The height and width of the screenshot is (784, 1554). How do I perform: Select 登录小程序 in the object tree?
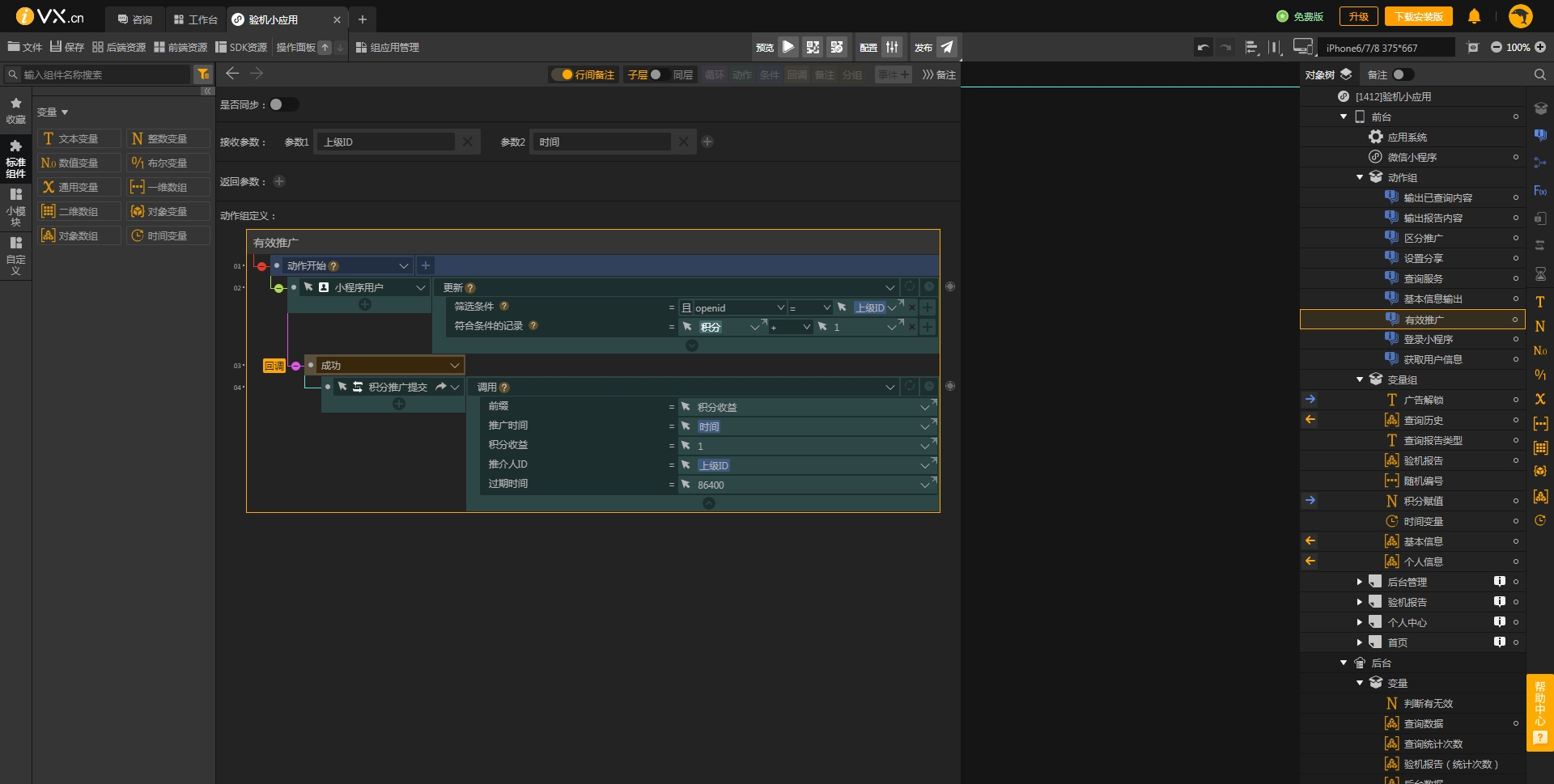1429,339
